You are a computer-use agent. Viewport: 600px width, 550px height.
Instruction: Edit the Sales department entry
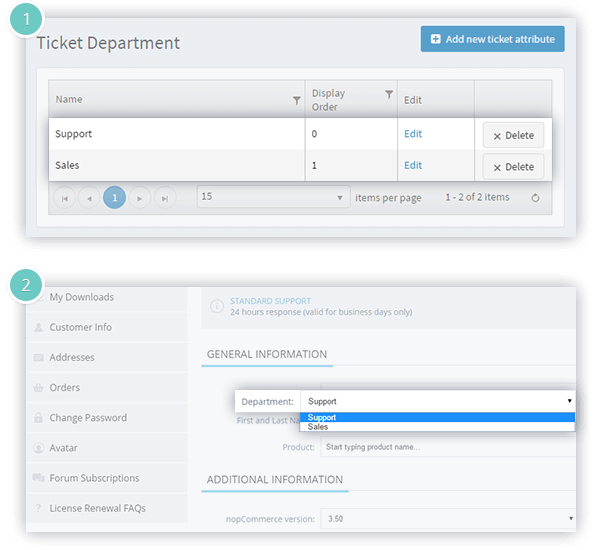[x=413, y=165]
